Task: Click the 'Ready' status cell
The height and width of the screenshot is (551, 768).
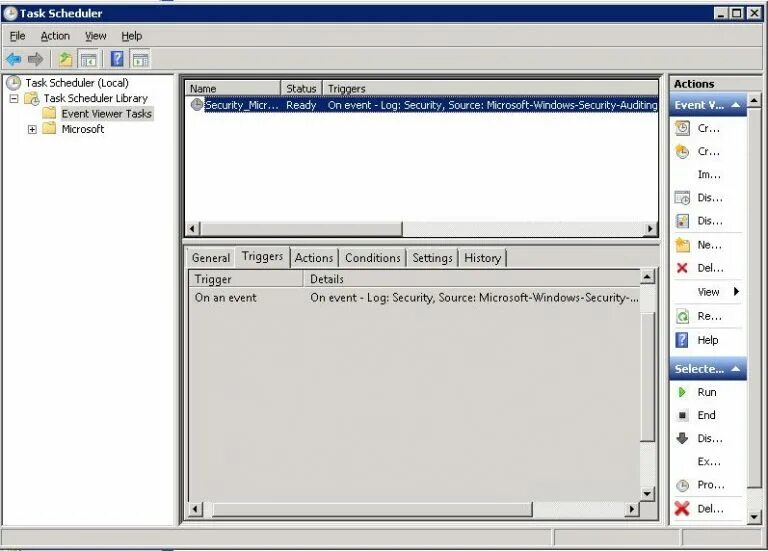Action: click(301, 105)
